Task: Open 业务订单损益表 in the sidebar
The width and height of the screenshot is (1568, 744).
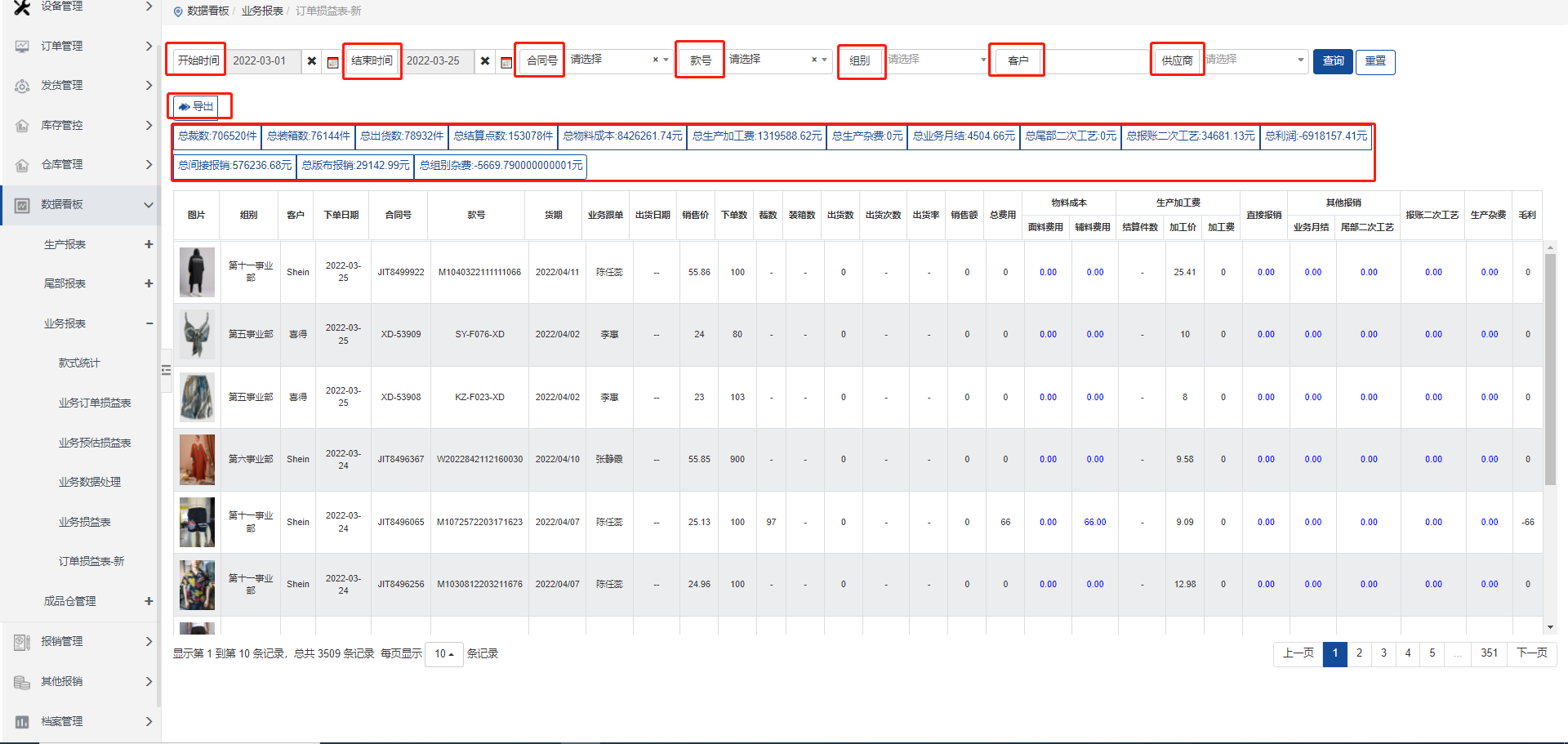Action: click(95, 403)
